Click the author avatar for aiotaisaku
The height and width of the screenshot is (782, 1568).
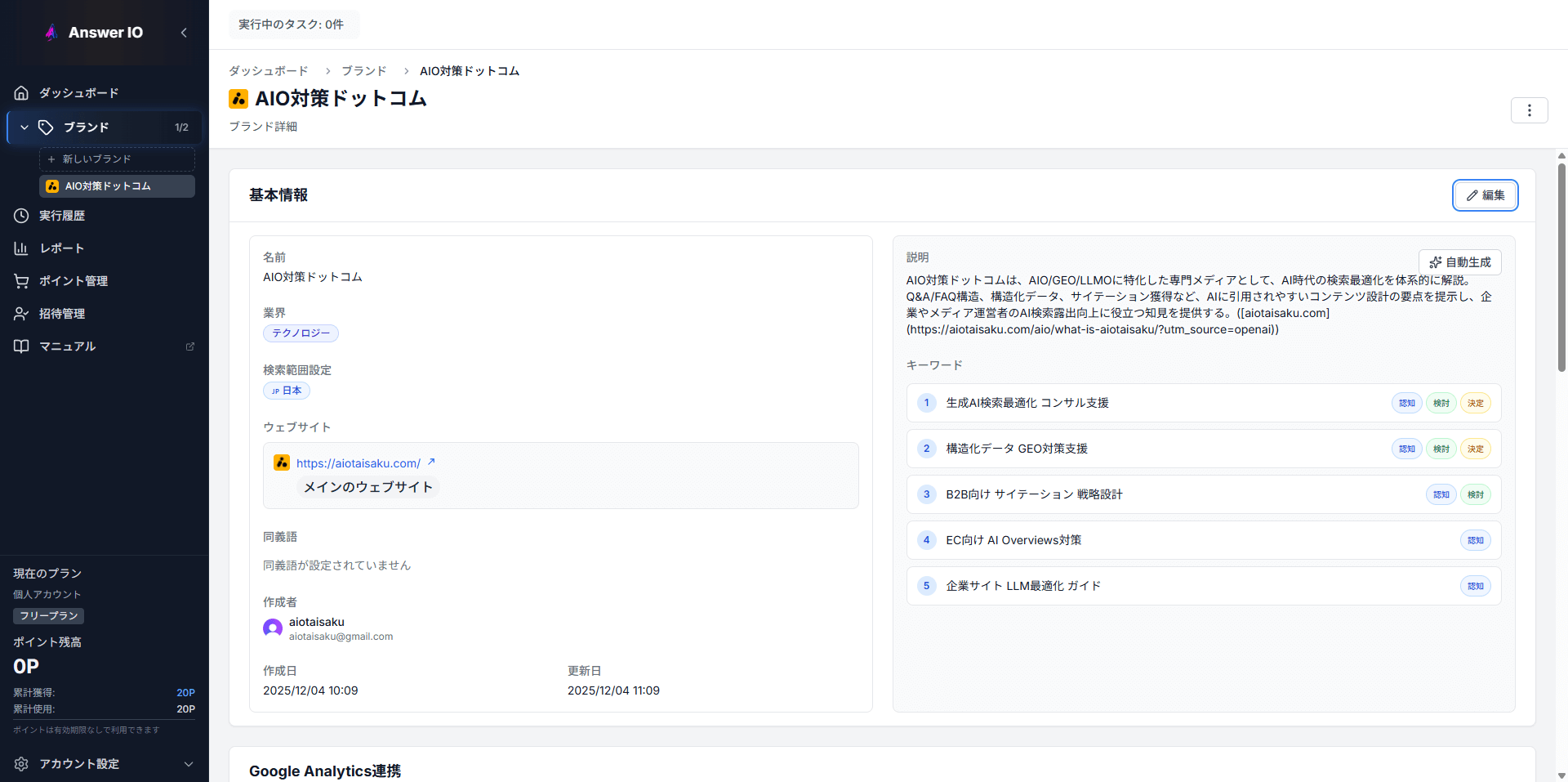click(x=273, y=628)
